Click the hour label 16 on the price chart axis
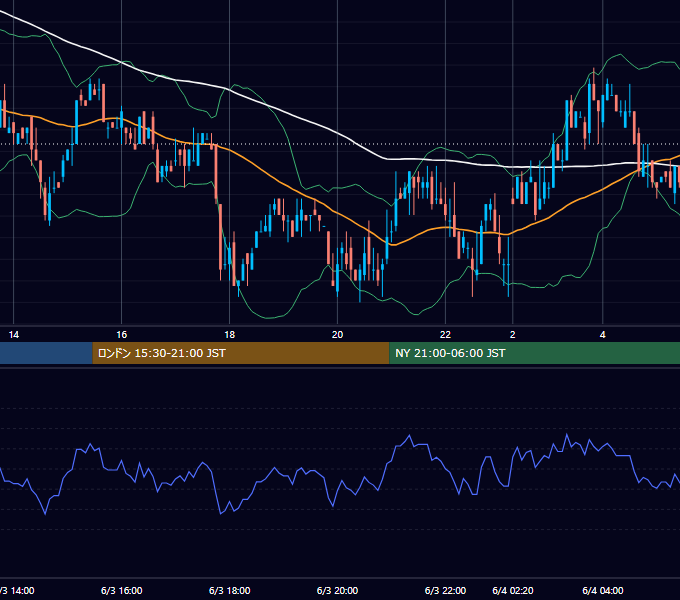The height and width of the screenshot is (600, 680). [122, 335]
